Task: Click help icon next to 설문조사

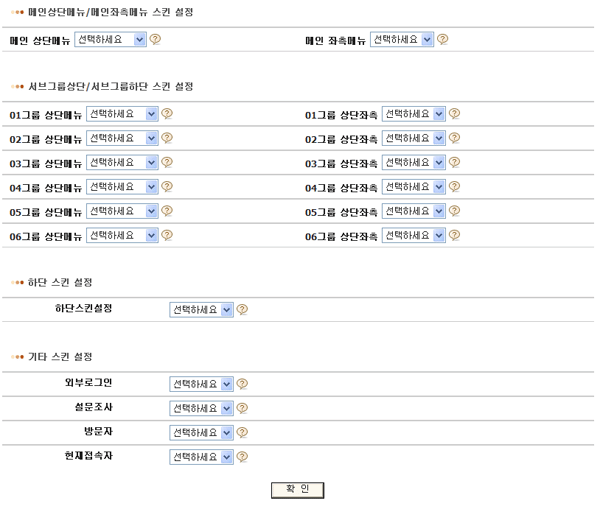Action: (242, 408)
